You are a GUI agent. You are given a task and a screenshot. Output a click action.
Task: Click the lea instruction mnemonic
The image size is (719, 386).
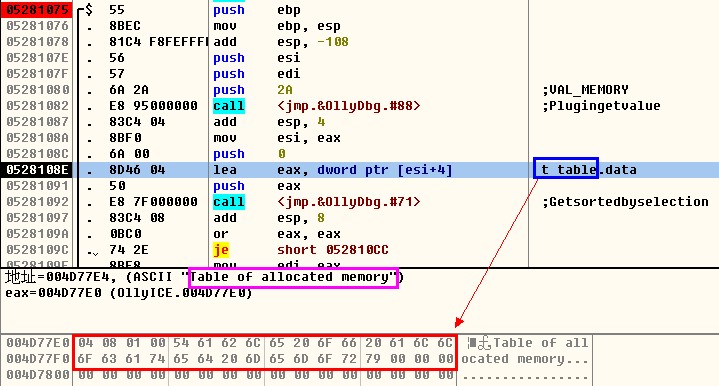click(225, 170)
